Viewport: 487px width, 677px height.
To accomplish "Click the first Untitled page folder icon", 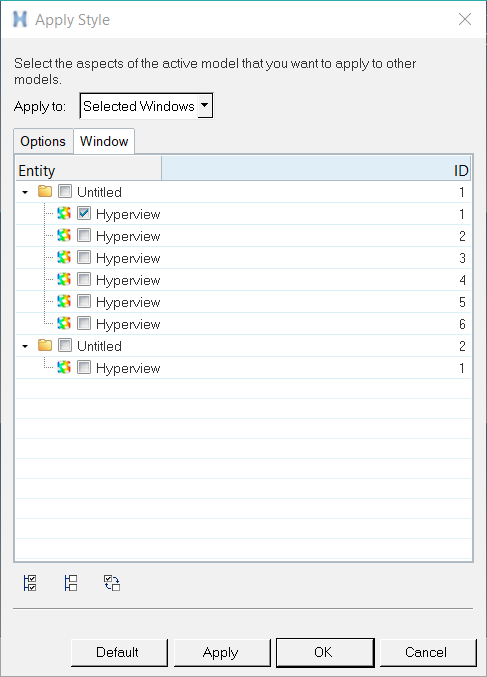I will click(45, 191).
